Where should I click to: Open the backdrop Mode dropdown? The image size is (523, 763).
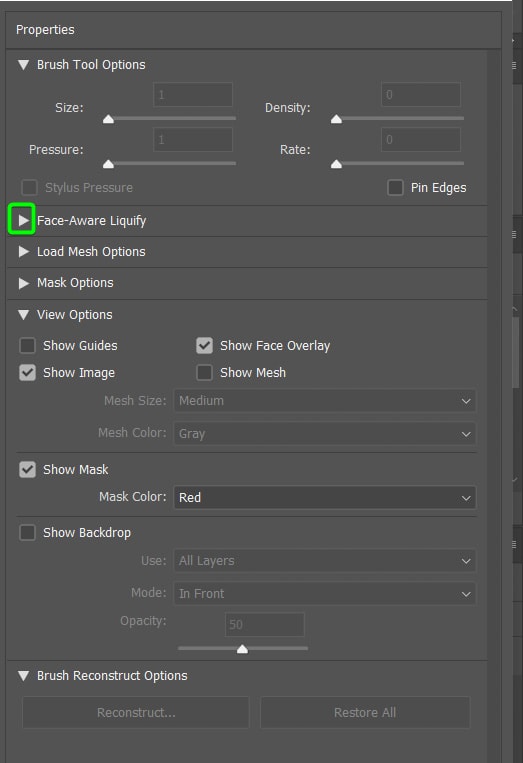(325, 594)
